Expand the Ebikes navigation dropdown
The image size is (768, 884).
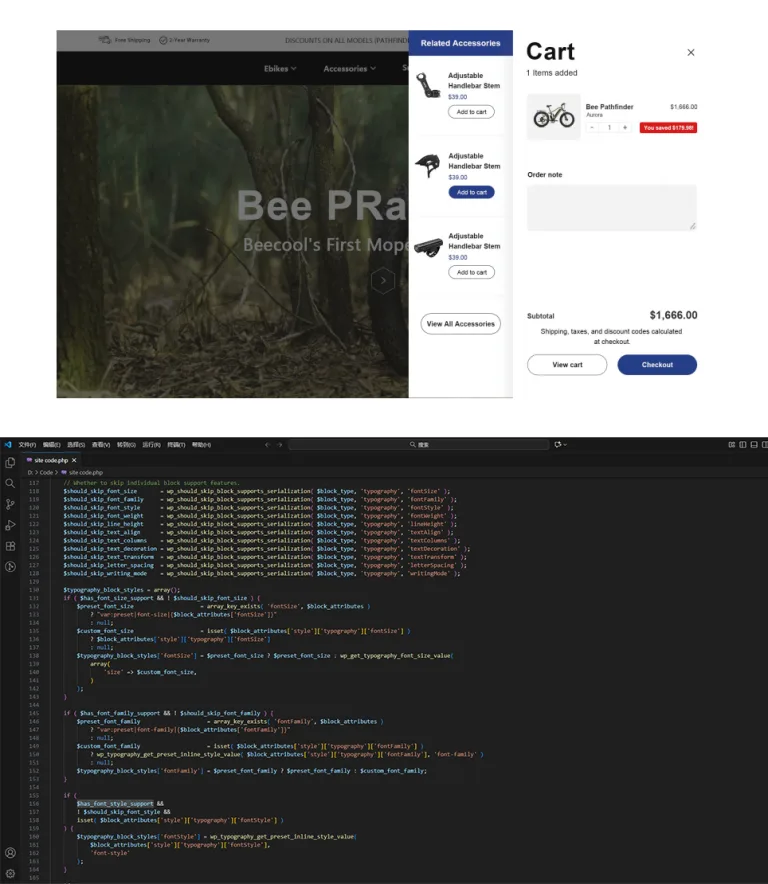pos(279,69)
